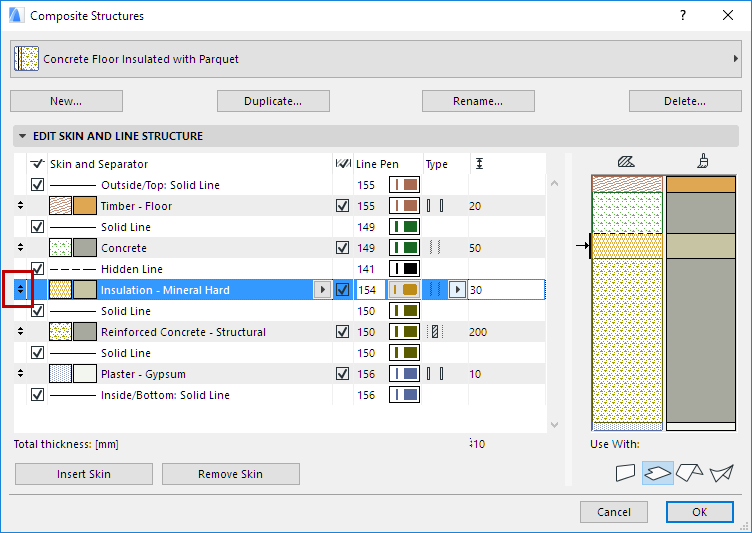This screenshot has height=533, width=752.
Task: Click drag handle of Insulation - Mineral Hard row
Action: tap(20, 289)
